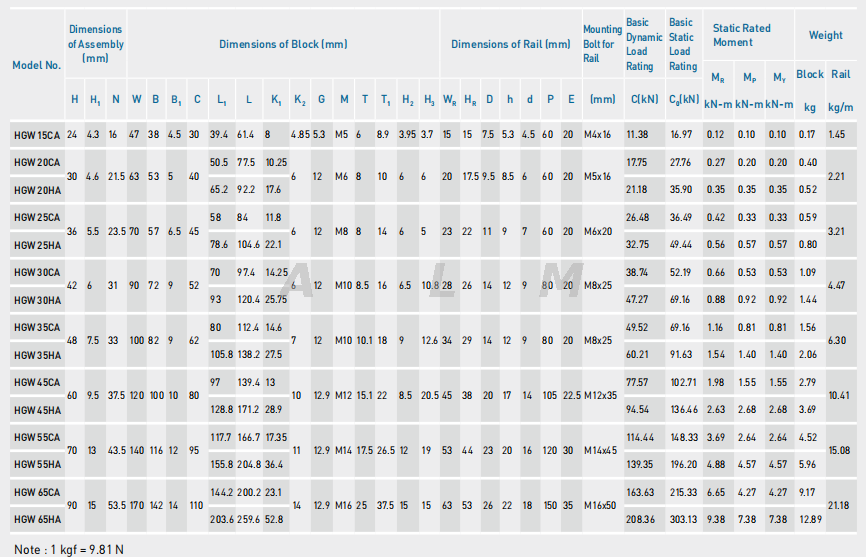Select the 303.13 static load value
Screen dimensions: 866x557
click(683, 519)
